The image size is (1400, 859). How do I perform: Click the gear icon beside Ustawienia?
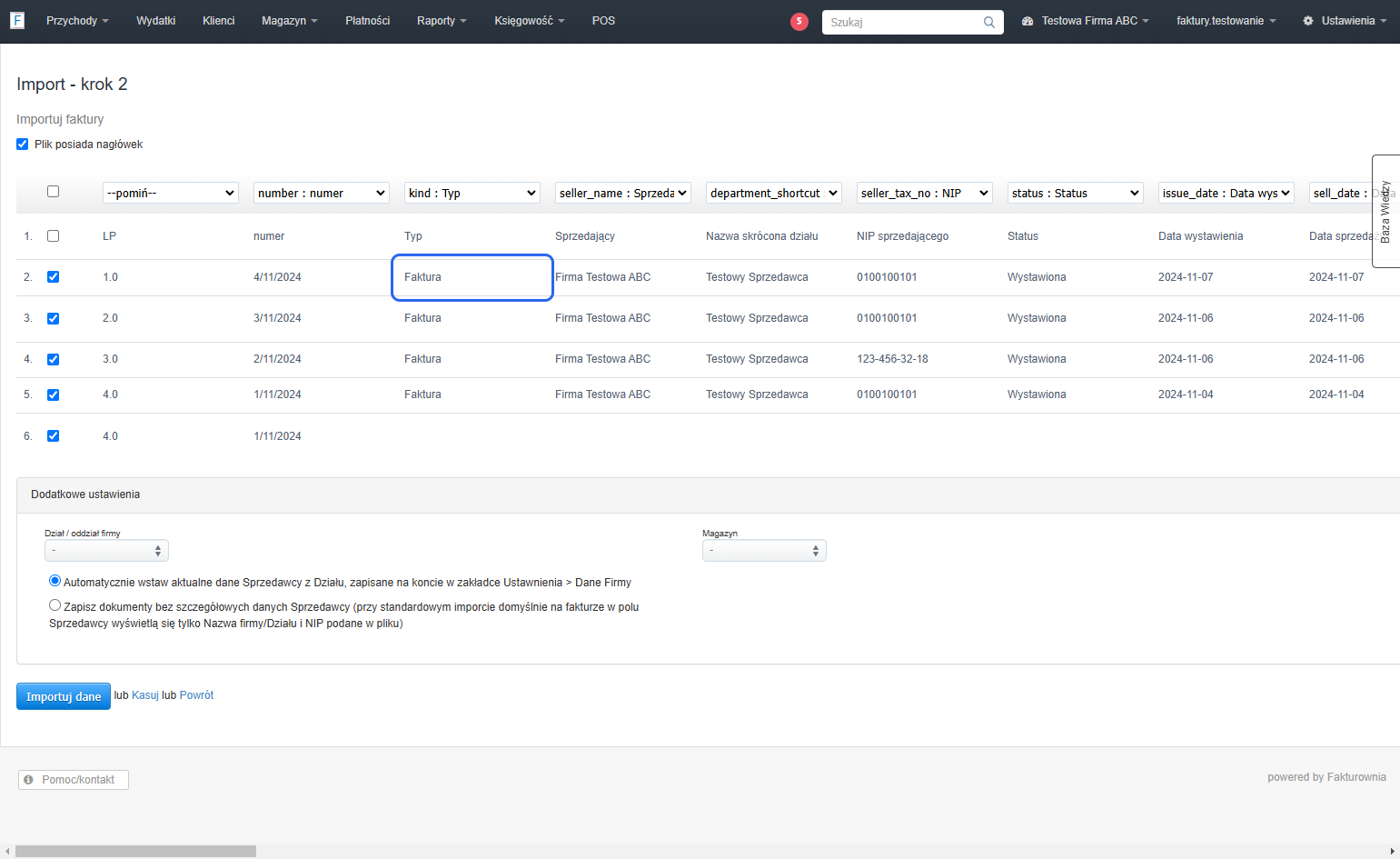[1308, 21]
